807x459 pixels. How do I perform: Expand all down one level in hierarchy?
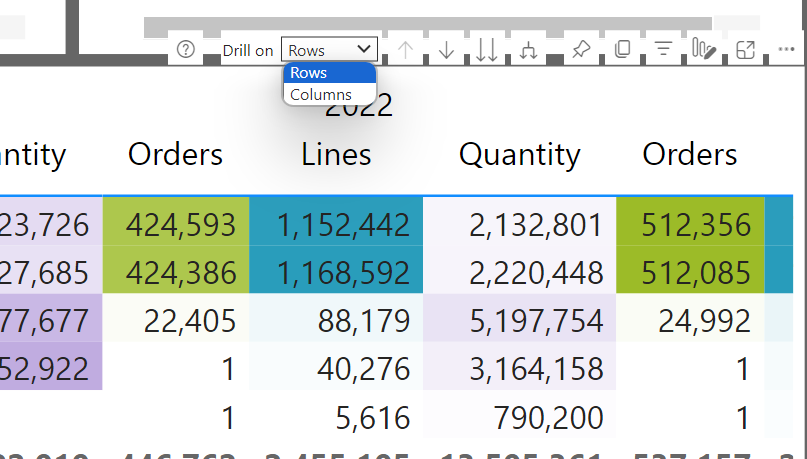[530, 50]
